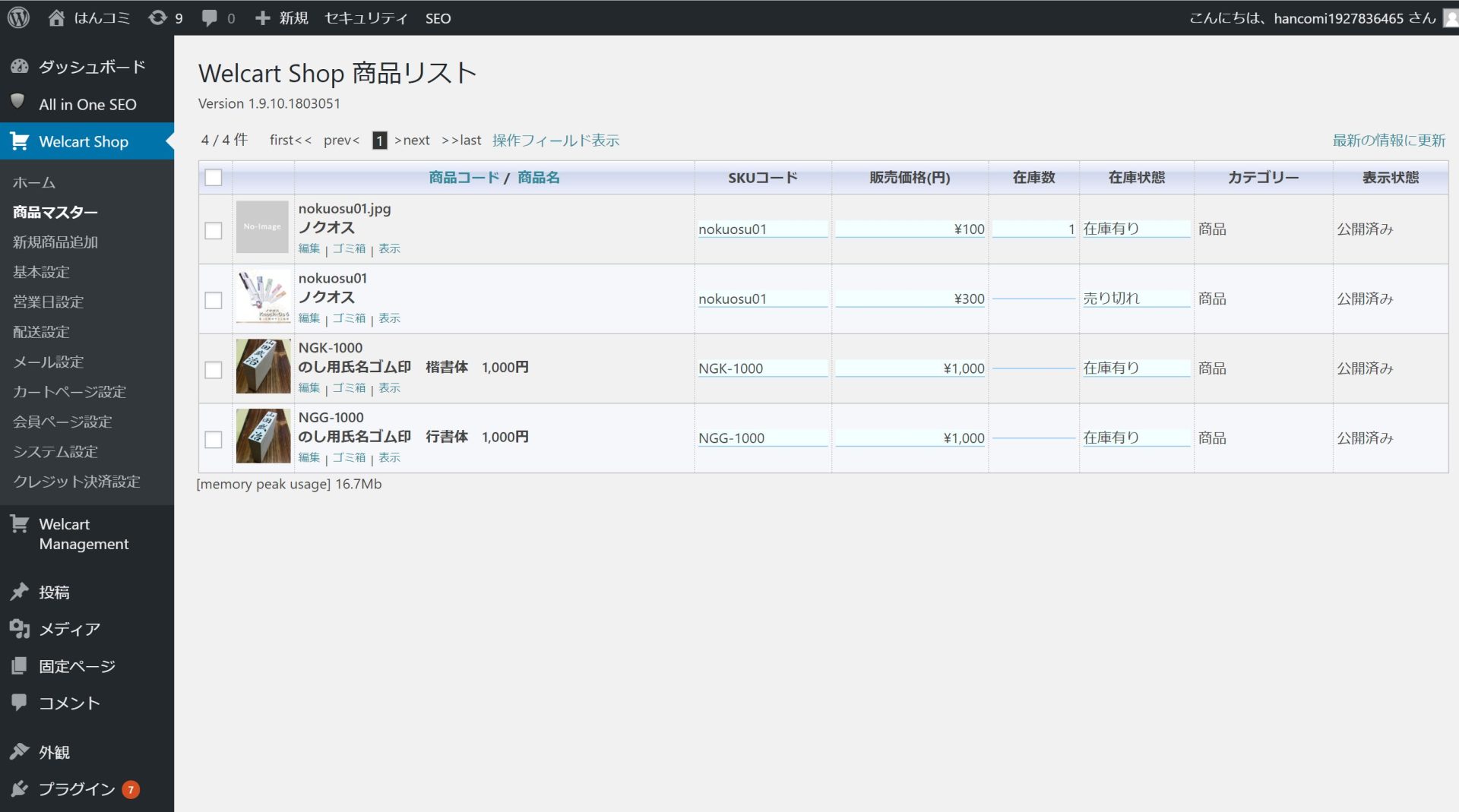Click the 固定ページ pages icon
The height and width of the screenshot is (812, 1459).
[20, 665]
